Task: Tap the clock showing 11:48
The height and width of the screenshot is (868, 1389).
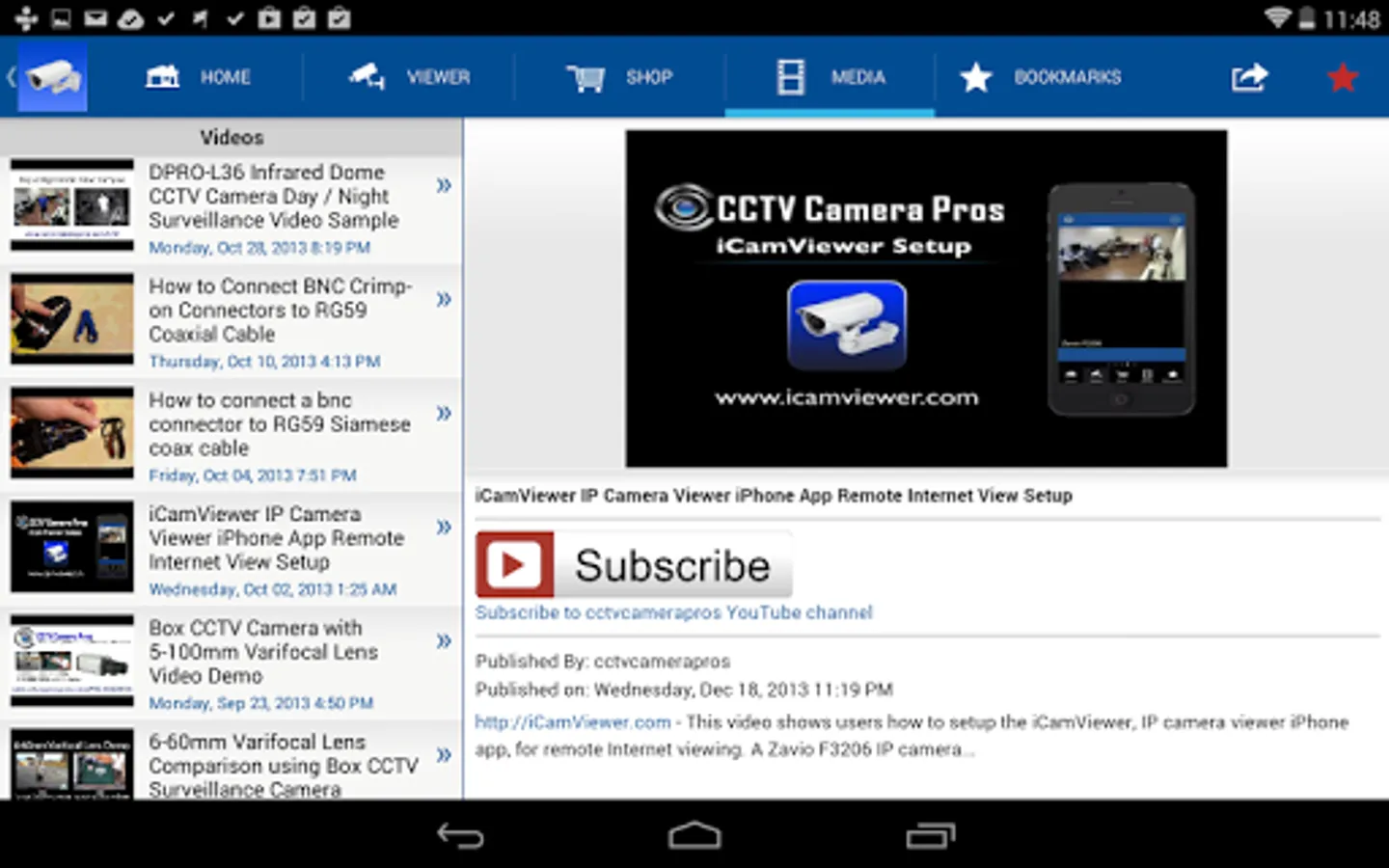Action: (x=1351, y=19)
